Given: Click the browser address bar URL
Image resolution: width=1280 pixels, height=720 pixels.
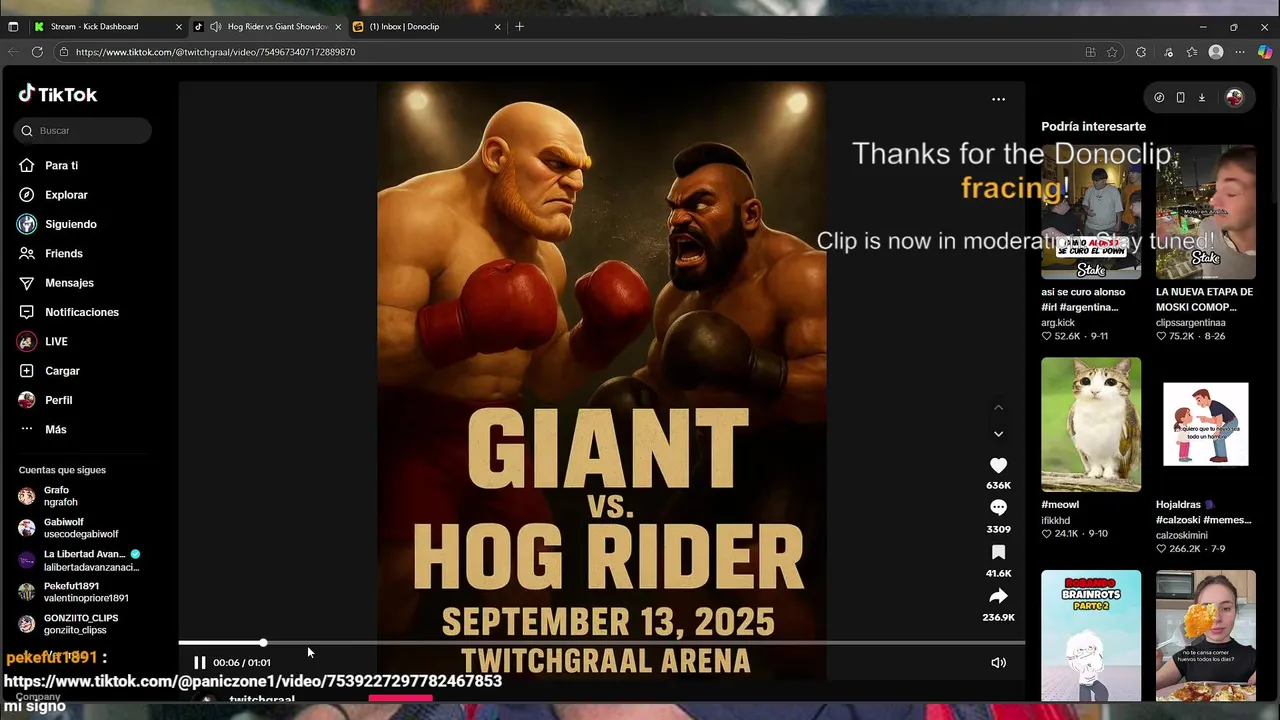Looking at the screenshot, I should pos(215,52).
